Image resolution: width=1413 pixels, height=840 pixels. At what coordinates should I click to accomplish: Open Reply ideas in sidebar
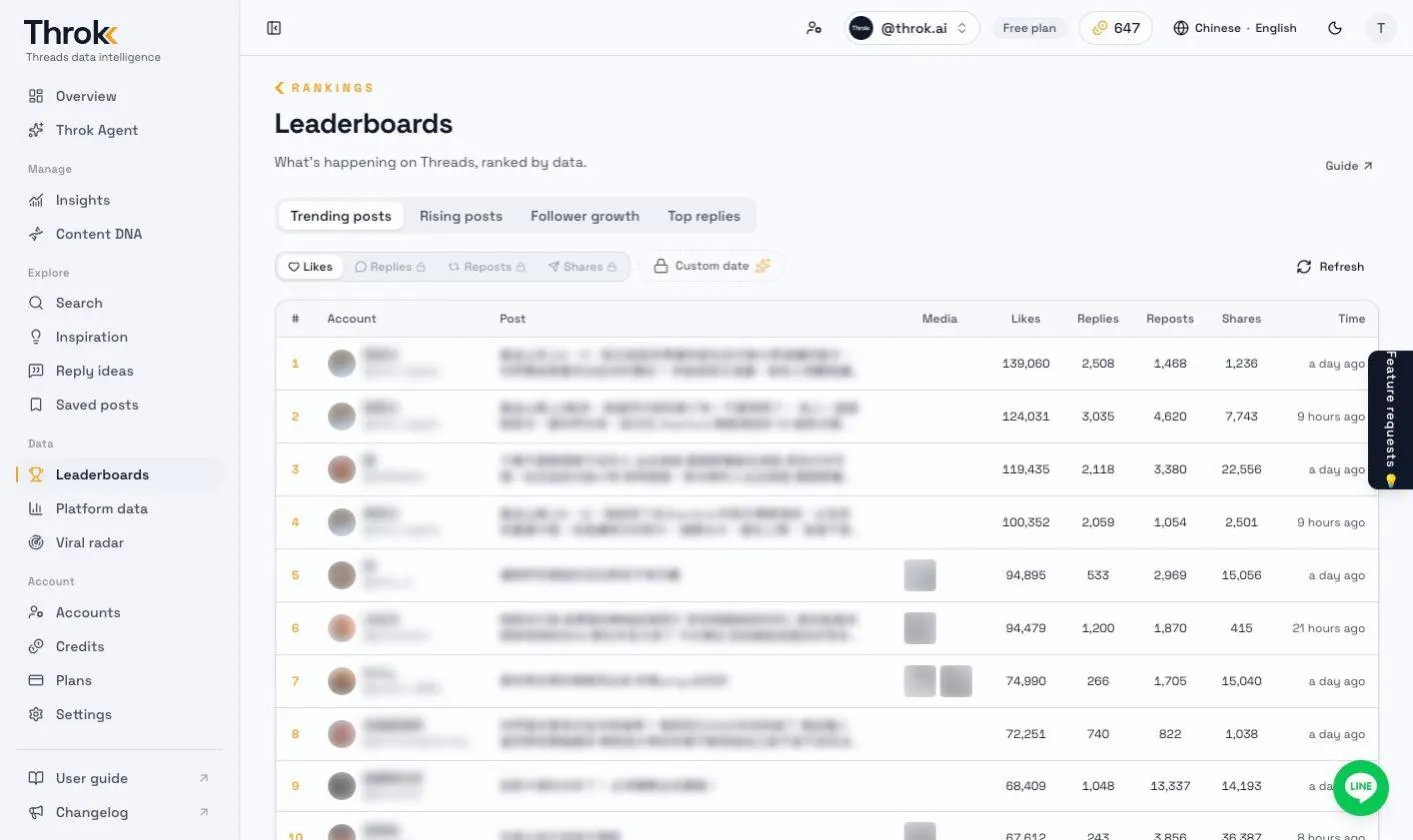pos(120,371)
